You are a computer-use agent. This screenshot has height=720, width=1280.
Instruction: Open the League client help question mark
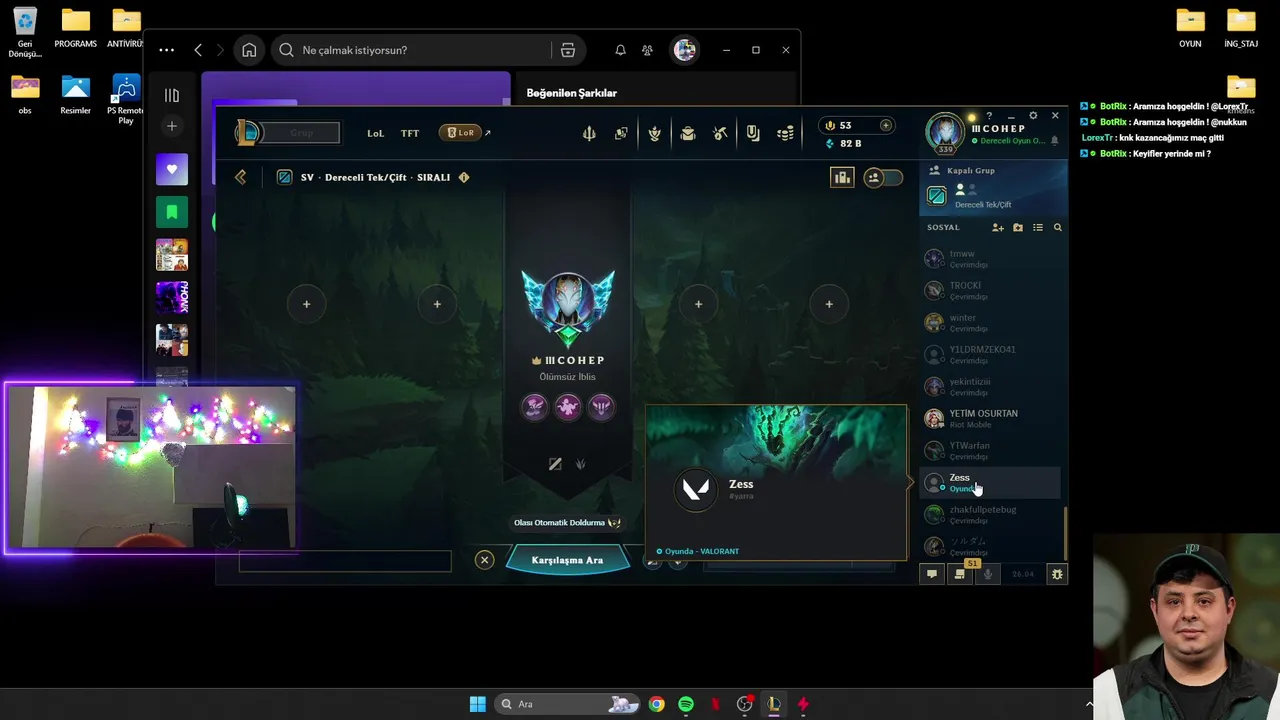[x=989, y=116]
